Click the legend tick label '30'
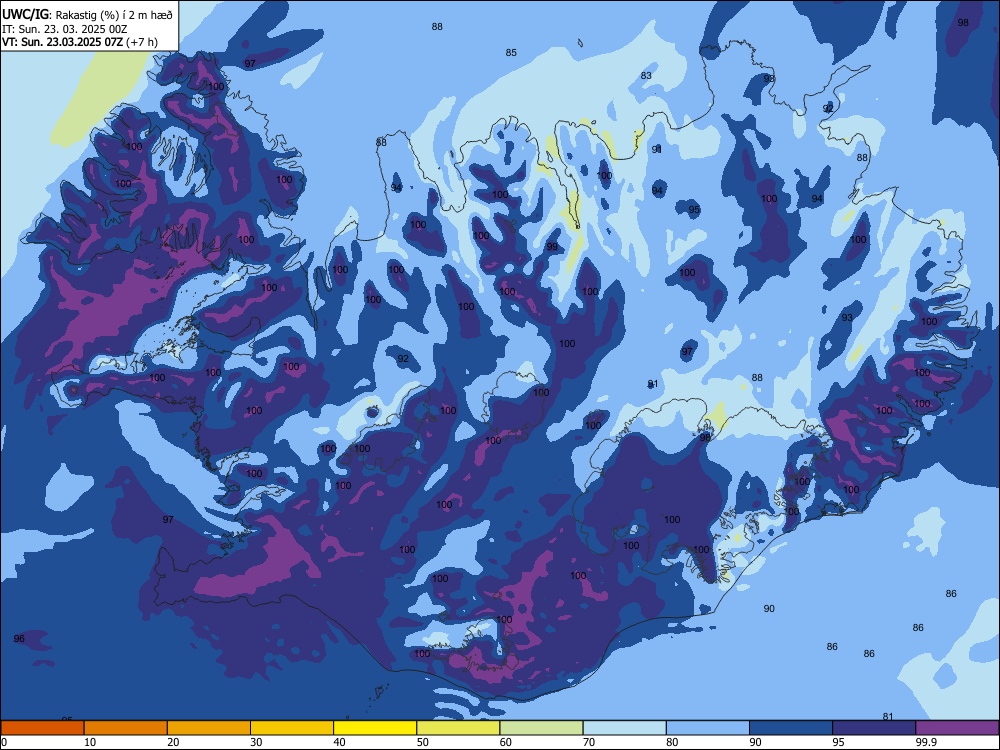The width and height of the screenshot is (1000, 750). click(x=256, y=742)
